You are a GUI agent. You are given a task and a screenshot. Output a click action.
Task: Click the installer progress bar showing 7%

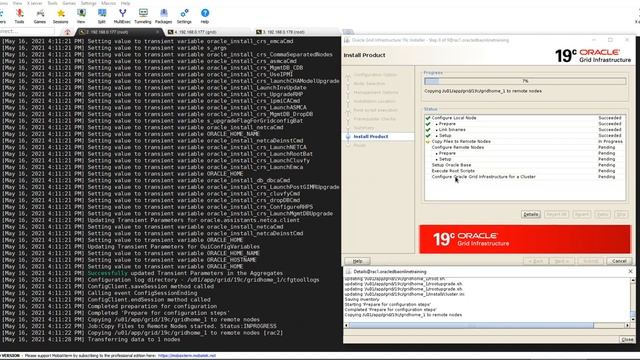coord(525,81)
